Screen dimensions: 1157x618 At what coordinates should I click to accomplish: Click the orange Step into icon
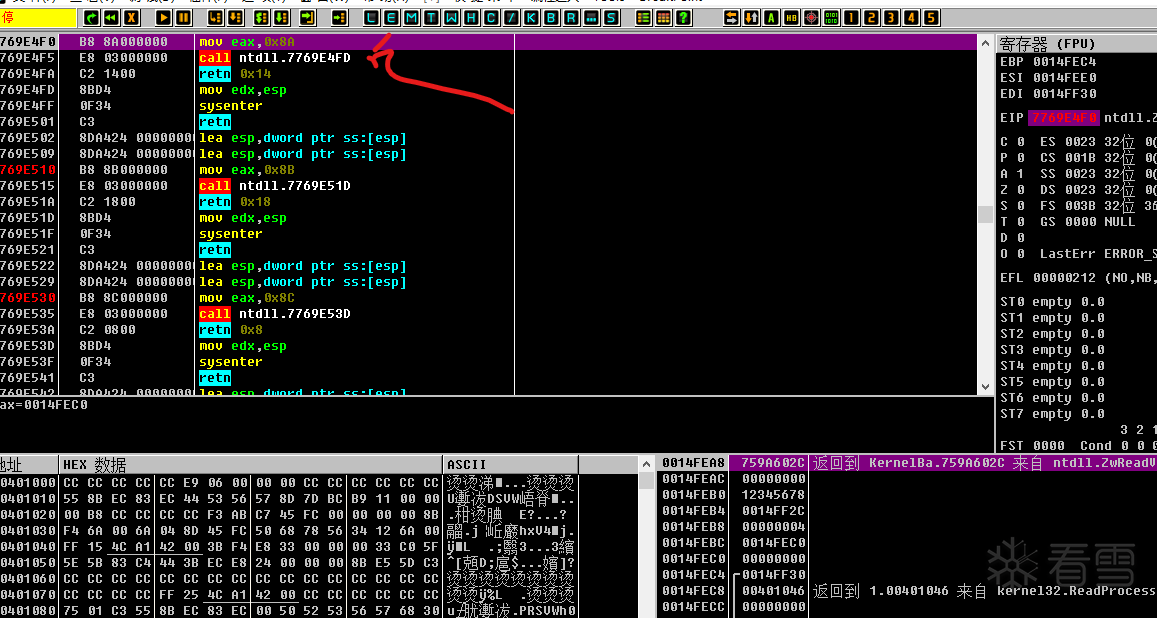[215, 17]
